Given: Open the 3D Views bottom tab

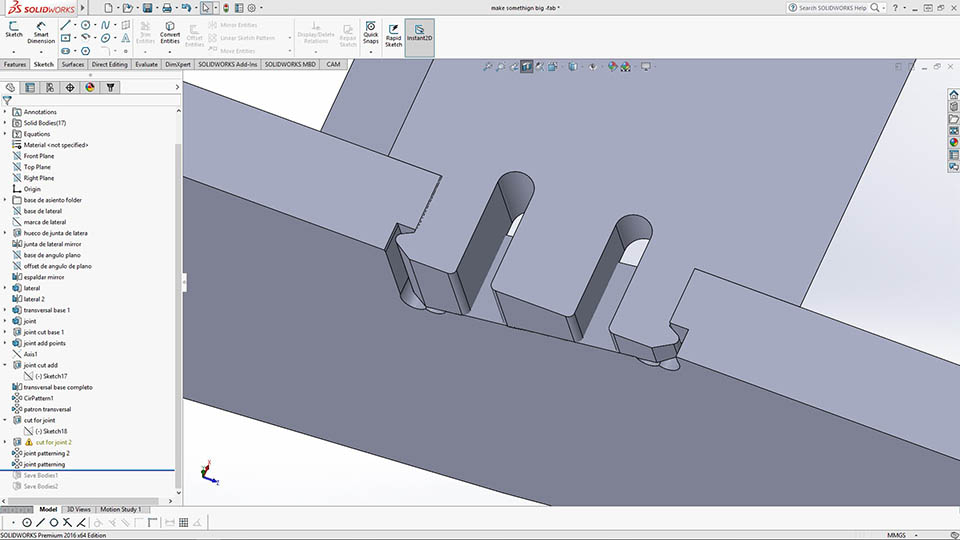Looking at the screenshot, I should 78,509.
